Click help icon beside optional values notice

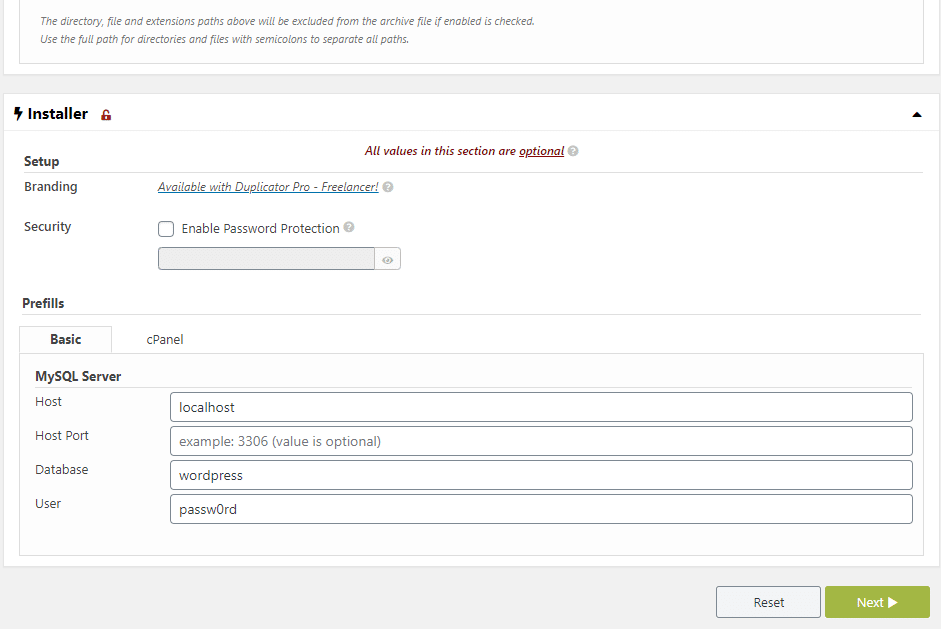tap(573, 151)
